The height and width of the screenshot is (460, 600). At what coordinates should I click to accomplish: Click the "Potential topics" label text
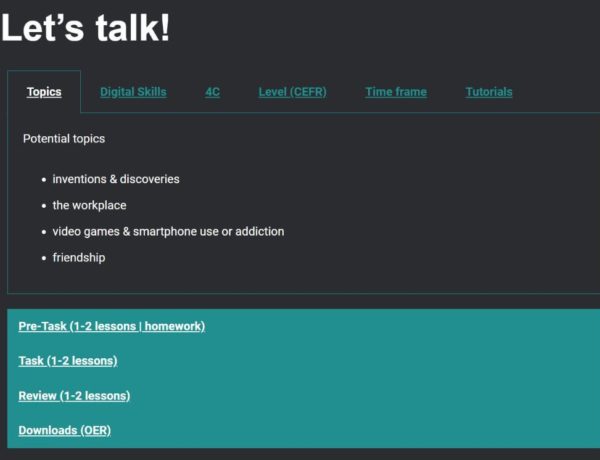64,139
